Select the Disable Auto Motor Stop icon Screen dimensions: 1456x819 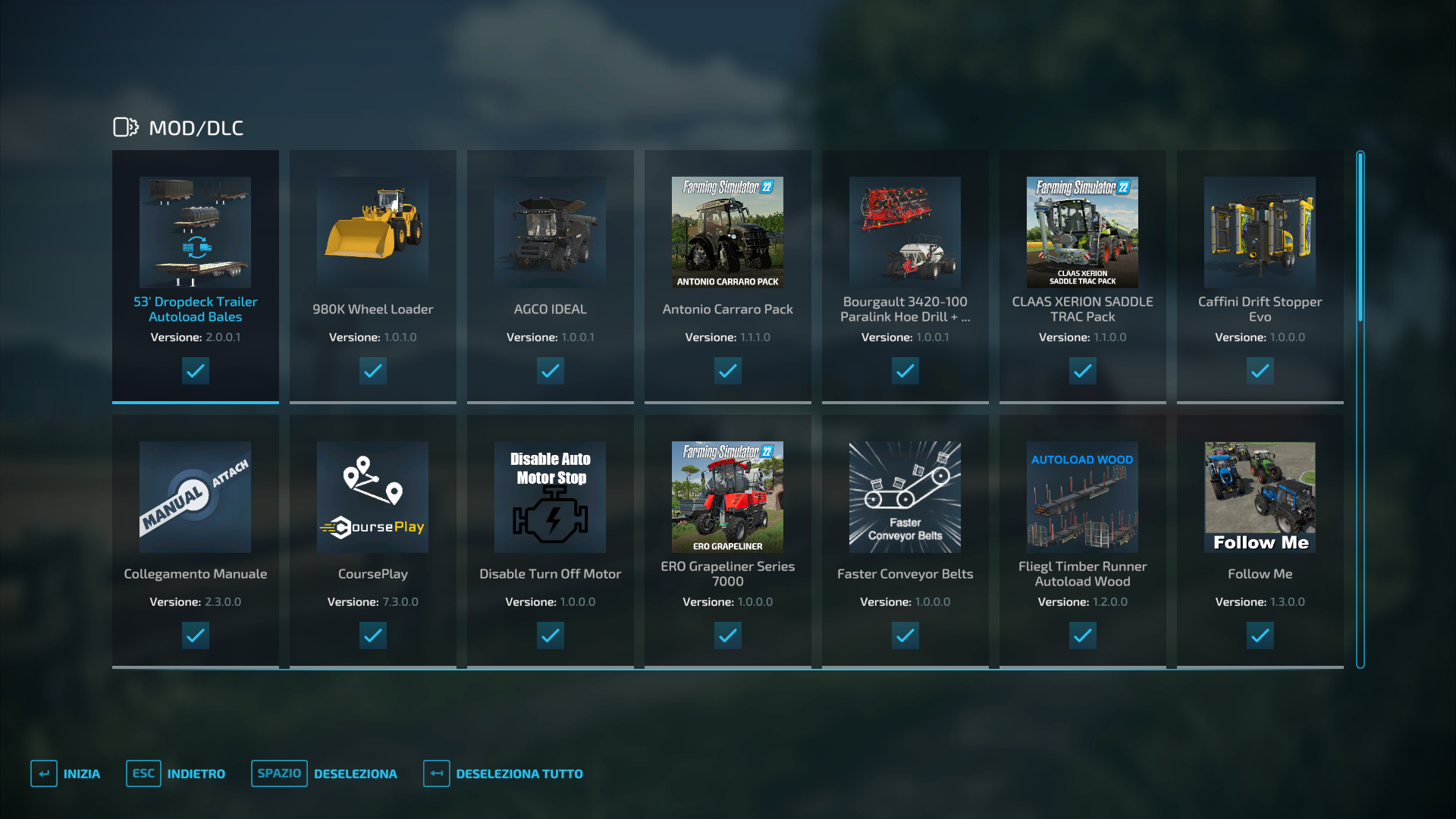pos(550,497)
